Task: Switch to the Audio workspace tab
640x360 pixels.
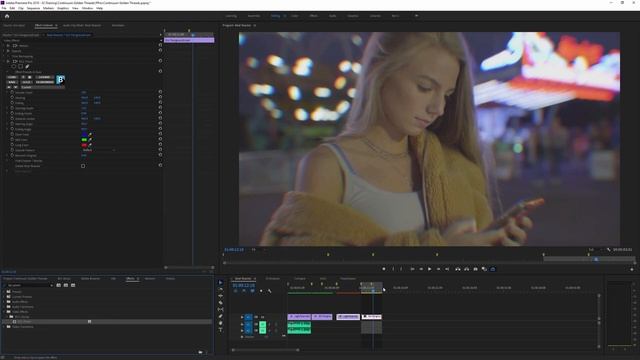Action: [333, 16]
